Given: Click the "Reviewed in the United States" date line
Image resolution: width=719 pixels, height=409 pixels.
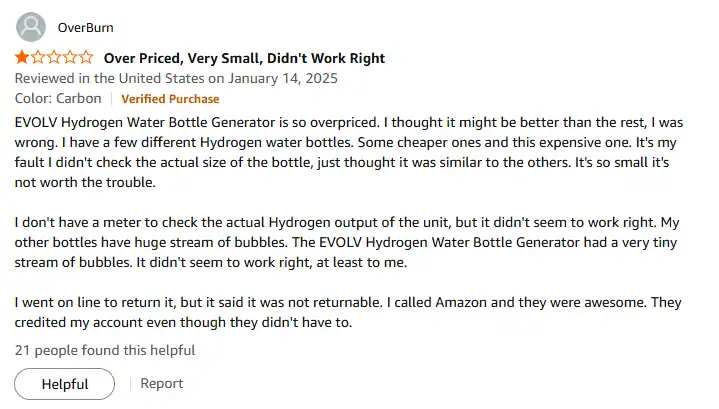Looking at the screenshot, I should click(x=176, y=78).
